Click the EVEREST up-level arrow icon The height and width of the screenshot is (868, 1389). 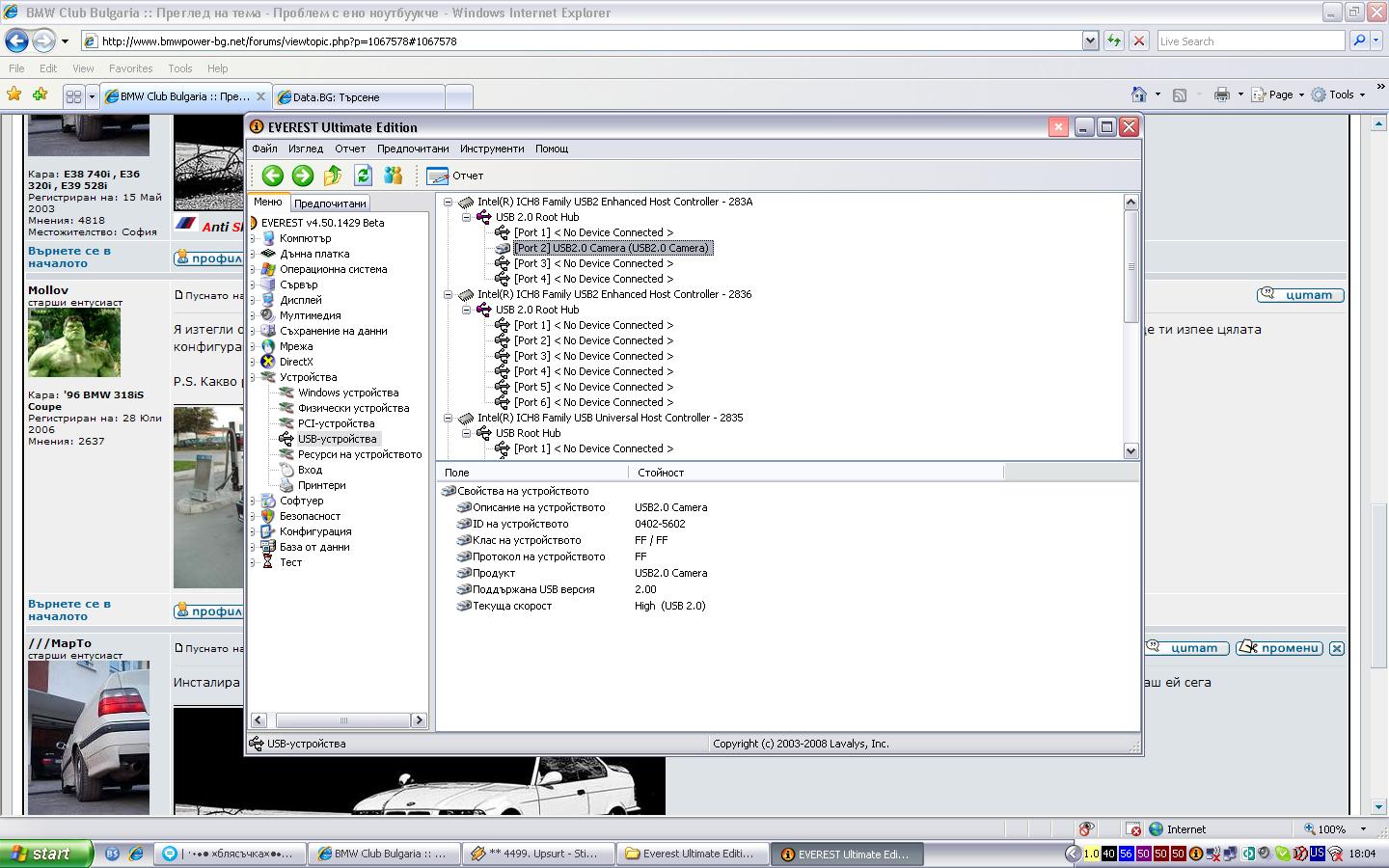click(x=333, y=175)
